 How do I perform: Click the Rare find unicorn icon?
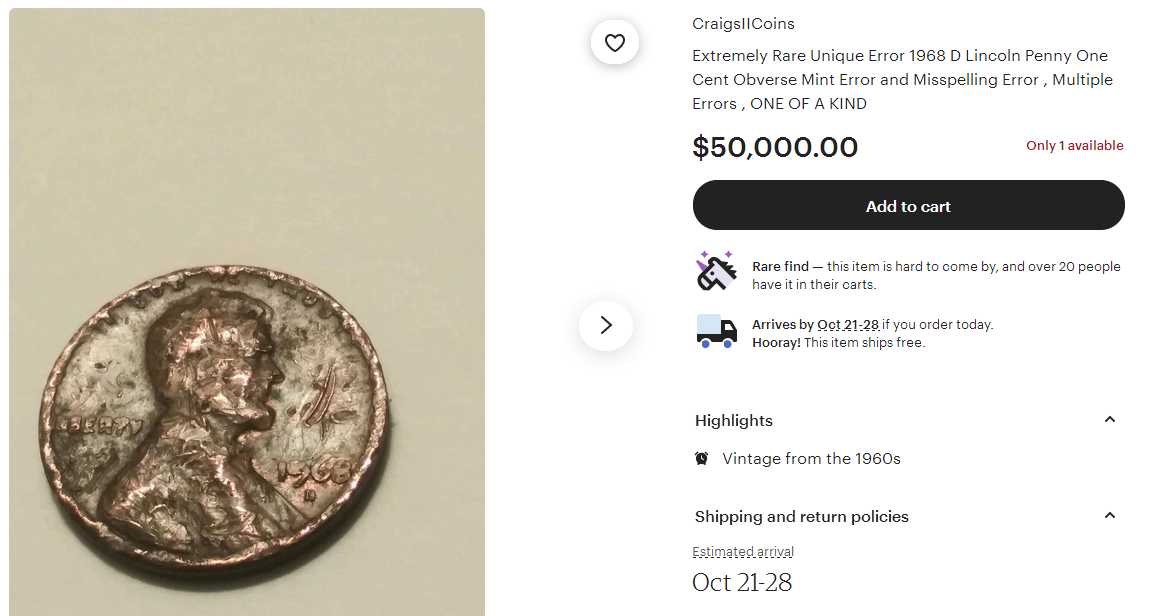[x=716, y=272]
